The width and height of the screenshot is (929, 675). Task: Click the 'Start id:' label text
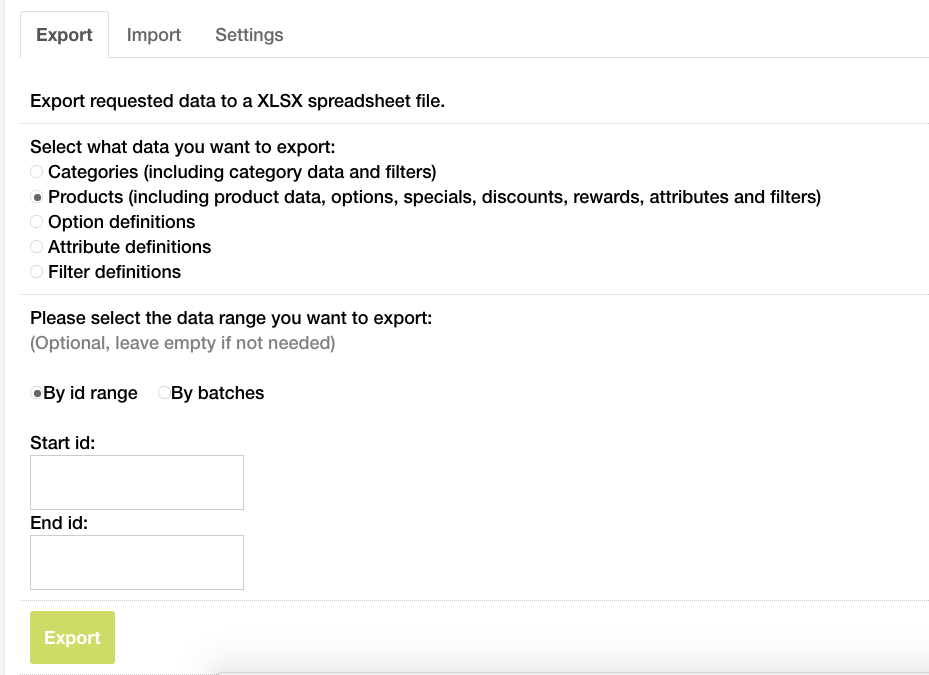[x=63, y=443]
